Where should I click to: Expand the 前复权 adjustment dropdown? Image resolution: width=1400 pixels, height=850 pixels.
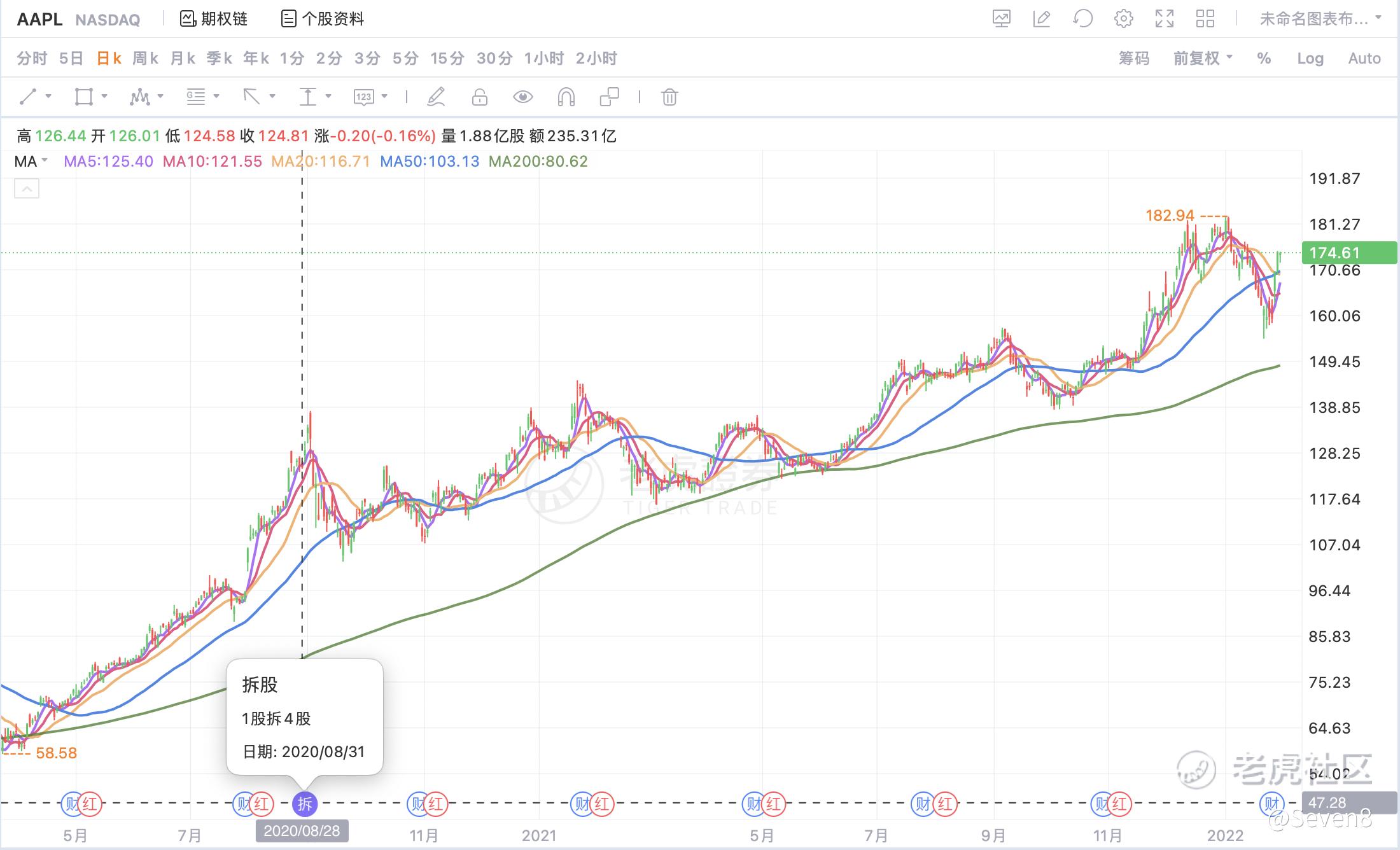1203,59
